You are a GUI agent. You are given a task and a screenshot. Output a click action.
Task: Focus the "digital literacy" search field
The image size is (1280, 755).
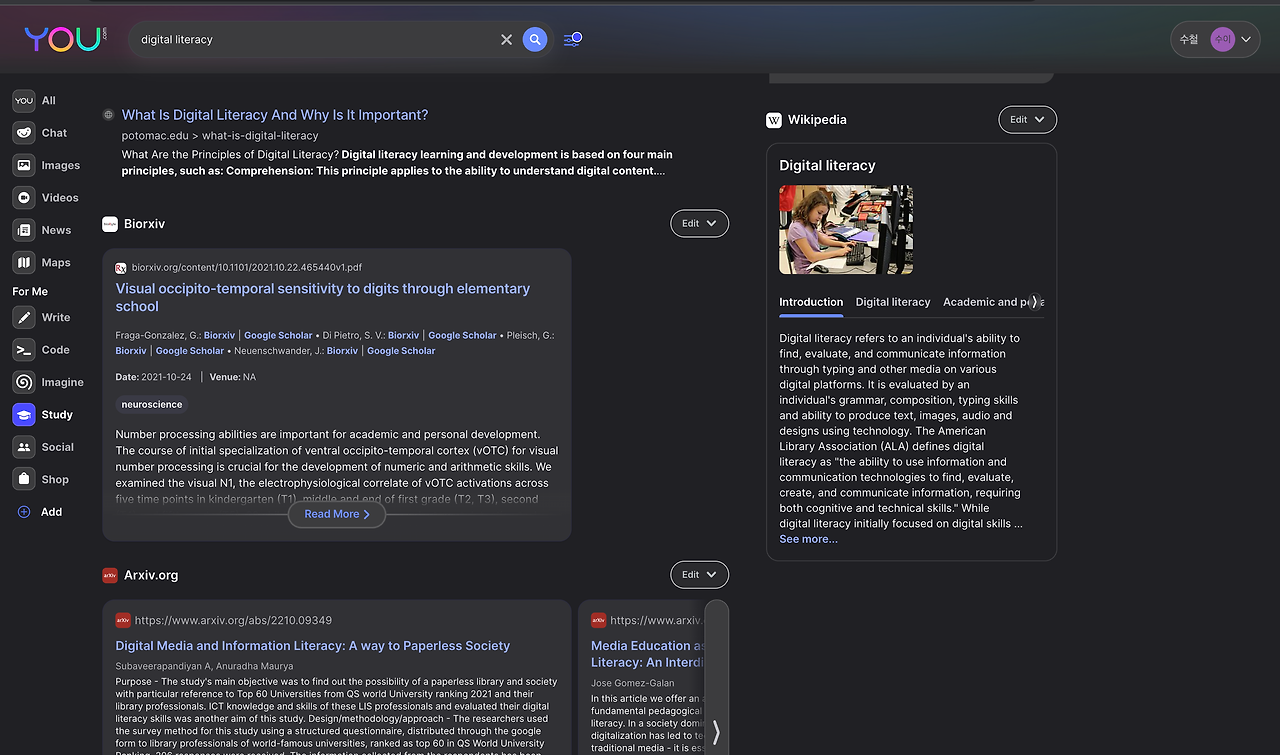point(315,40)
